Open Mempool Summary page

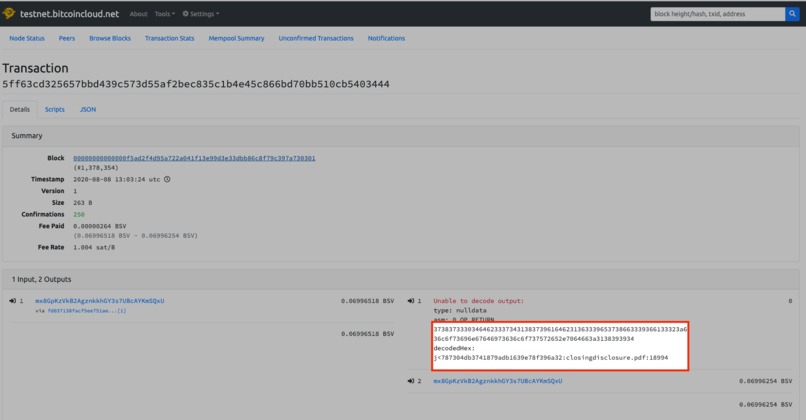[236, 38]
